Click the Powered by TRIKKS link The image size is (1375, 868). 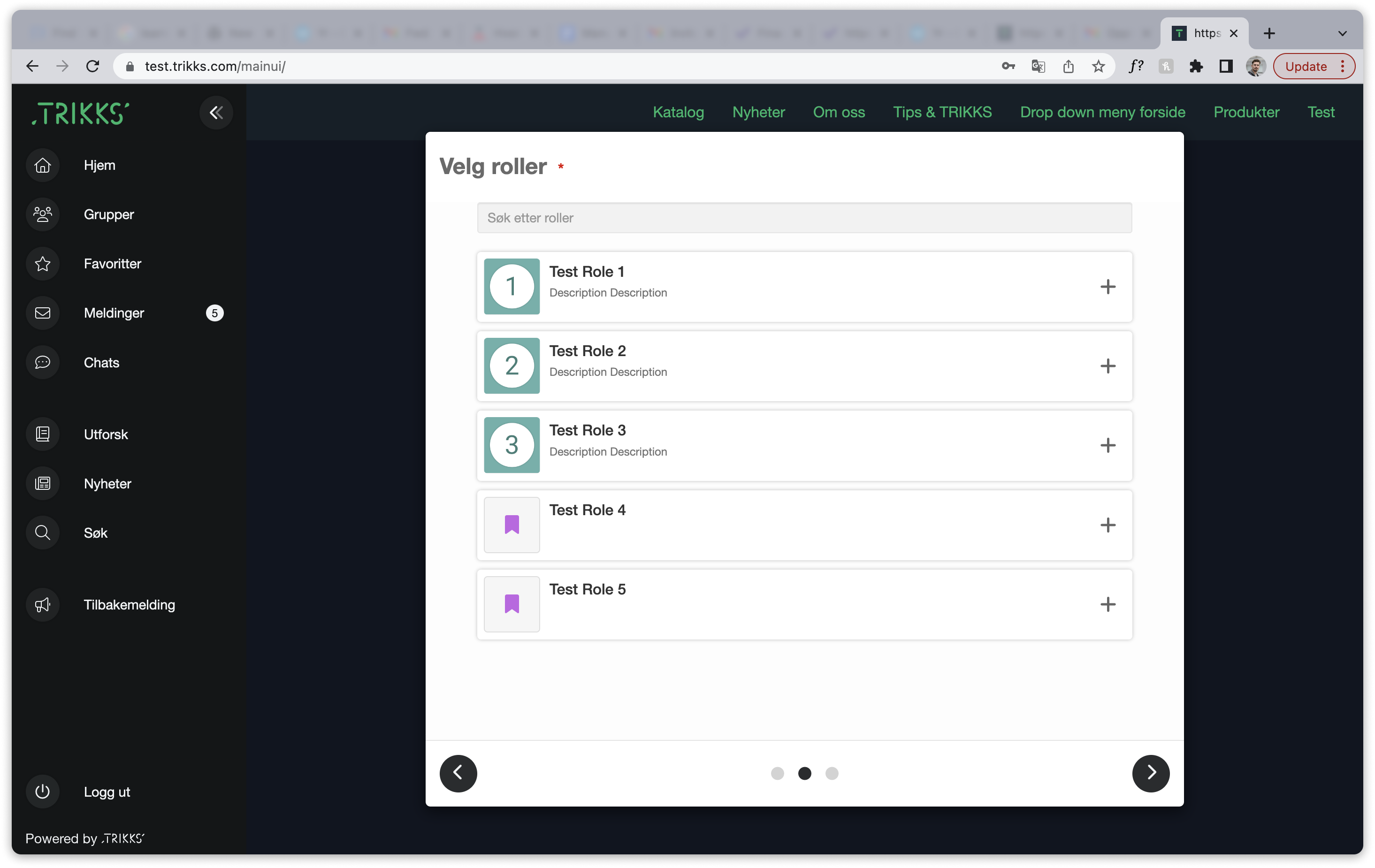click(x=85, y=838)
